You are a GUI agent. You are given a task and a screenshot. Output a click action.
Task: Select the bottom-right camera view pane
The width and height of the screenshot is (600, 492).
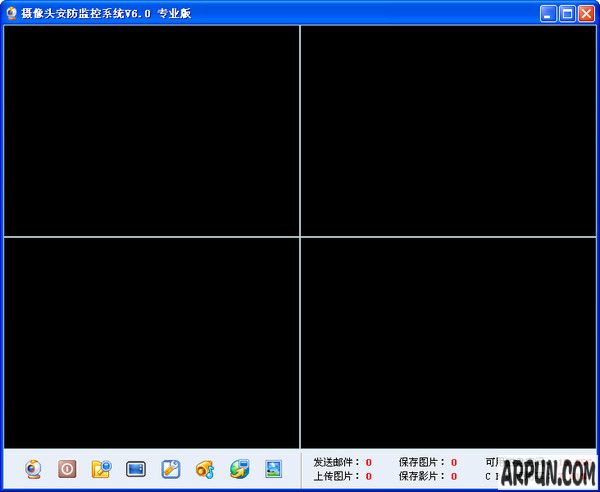[x=448, y=343]
